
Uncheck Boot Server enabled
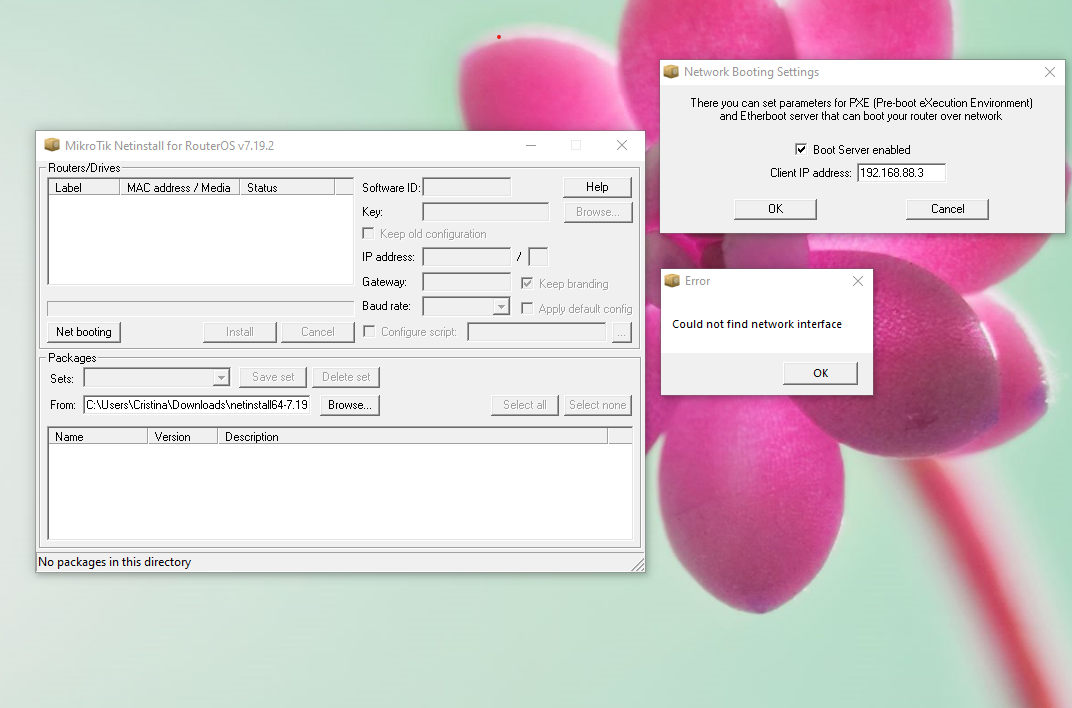[801, 149]
